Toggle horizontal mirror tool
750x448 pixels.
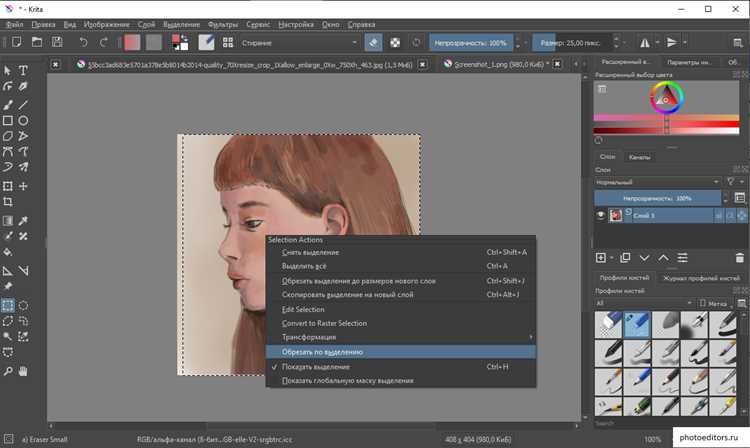(645, 43)
